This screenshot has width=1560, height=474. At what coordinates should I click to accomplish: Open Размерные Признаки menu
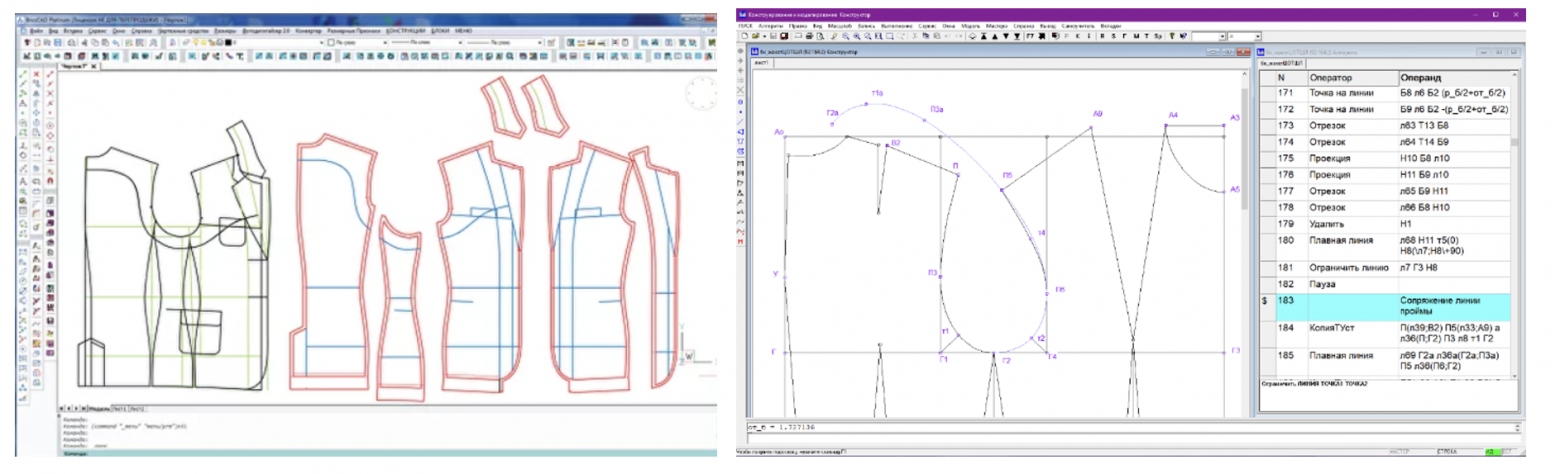click(353, 31)
